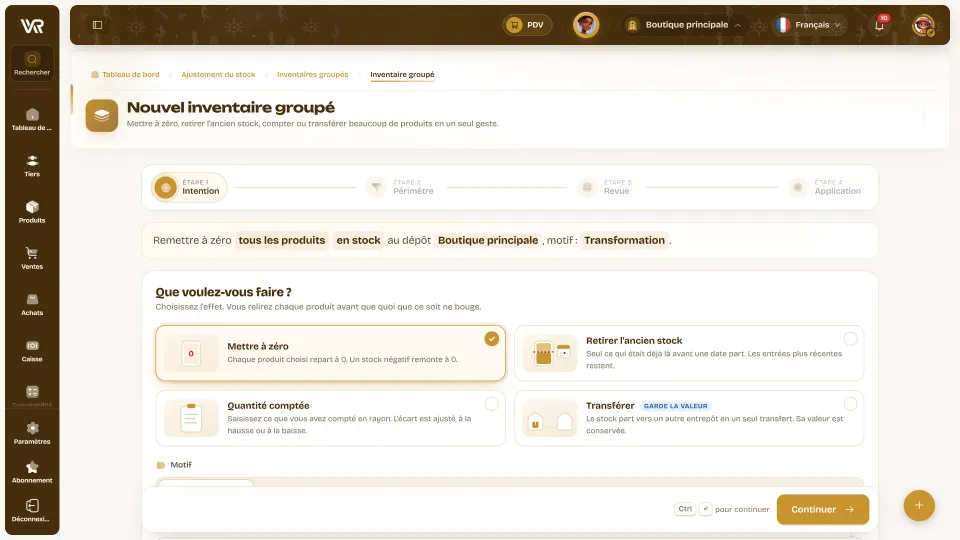Open Abonnement in the sidebar
Screen dimensions: 960x540
click(32, 472)
